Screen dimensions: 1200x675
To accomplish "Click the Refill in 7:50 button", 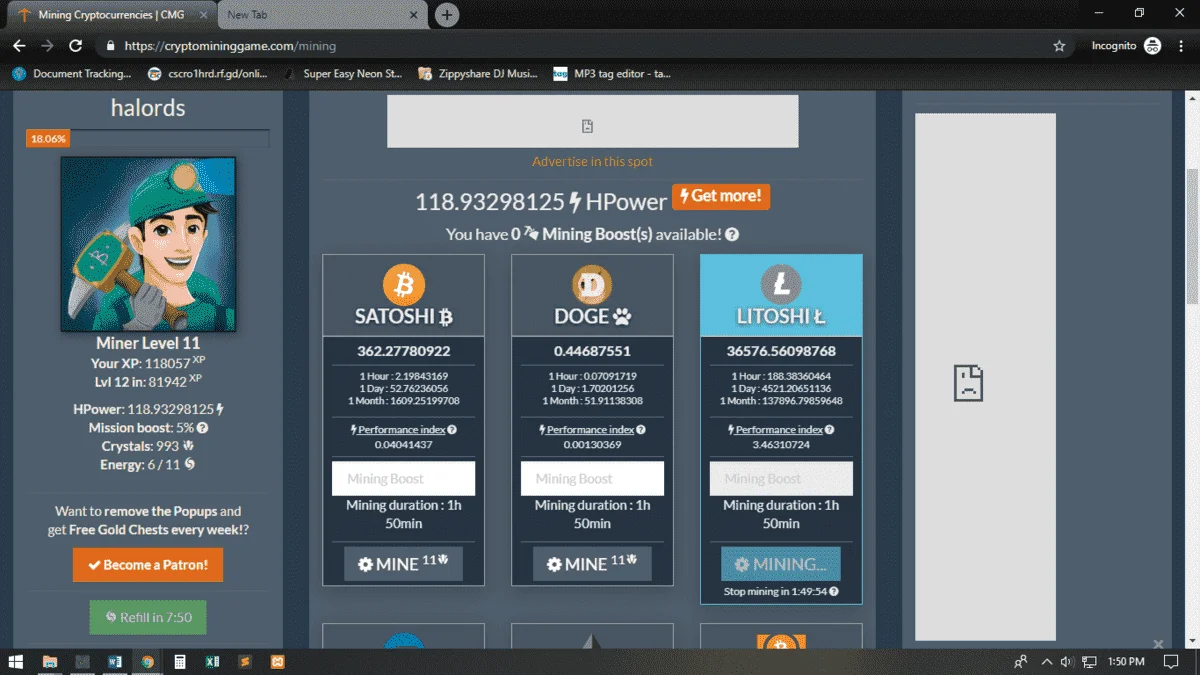I will [148, 617].
